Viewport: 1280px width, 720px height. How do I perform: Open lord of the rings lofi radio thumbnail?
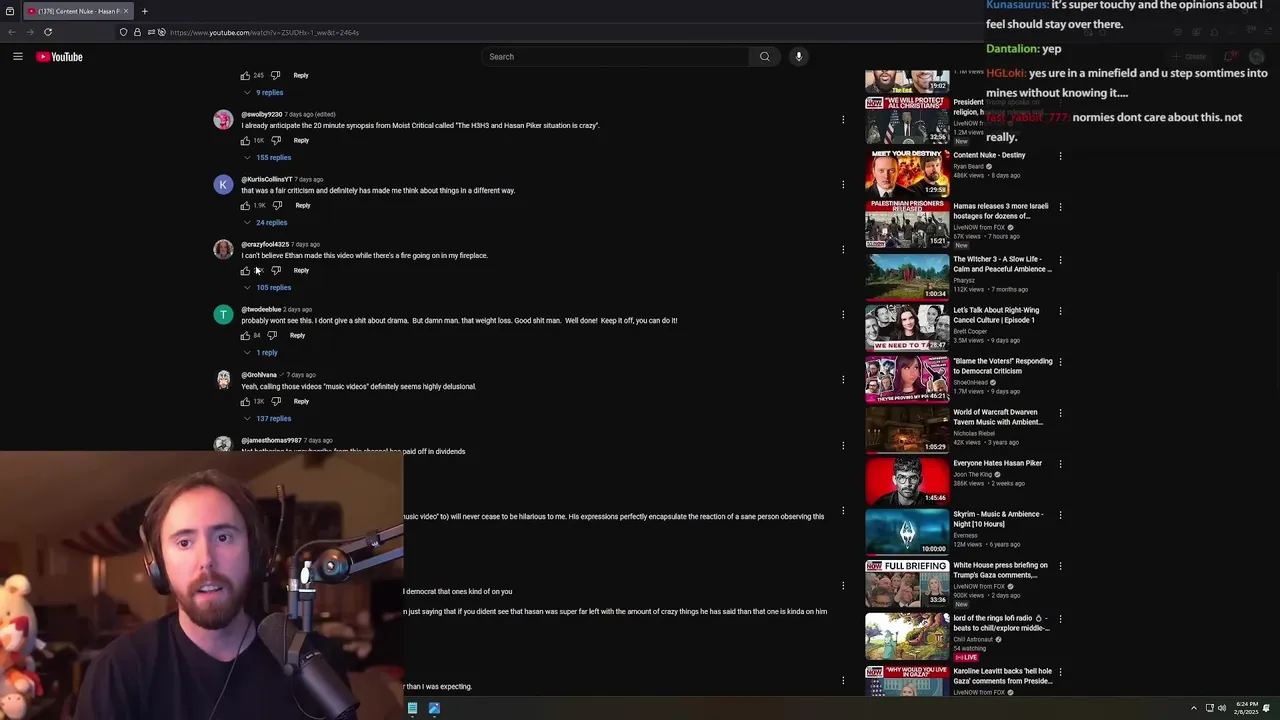click(x=907, y=635)
